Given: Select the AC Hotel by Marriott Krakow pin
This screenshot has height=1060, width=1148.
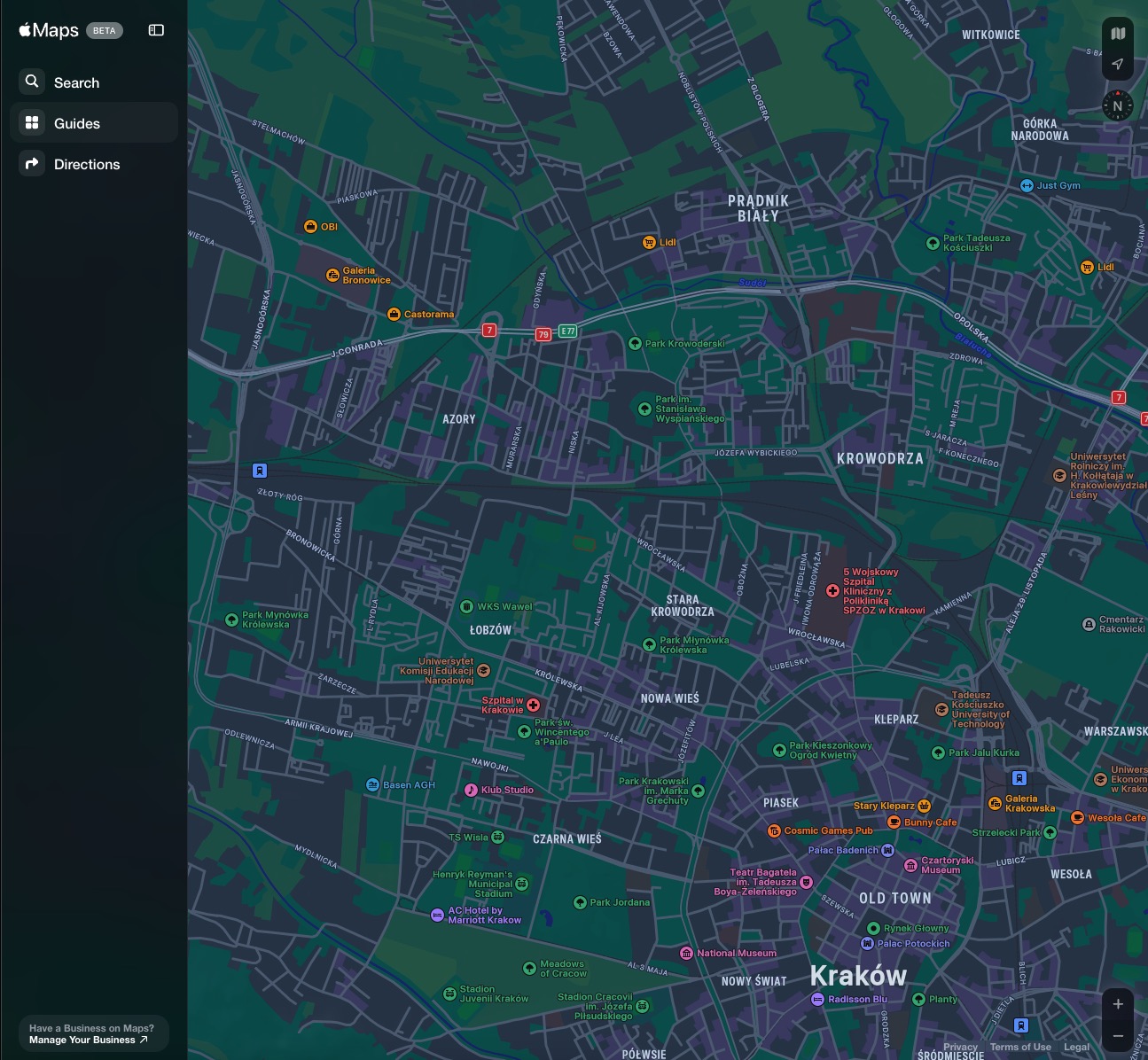Looking at the screenshot, I should coord(437,915).
